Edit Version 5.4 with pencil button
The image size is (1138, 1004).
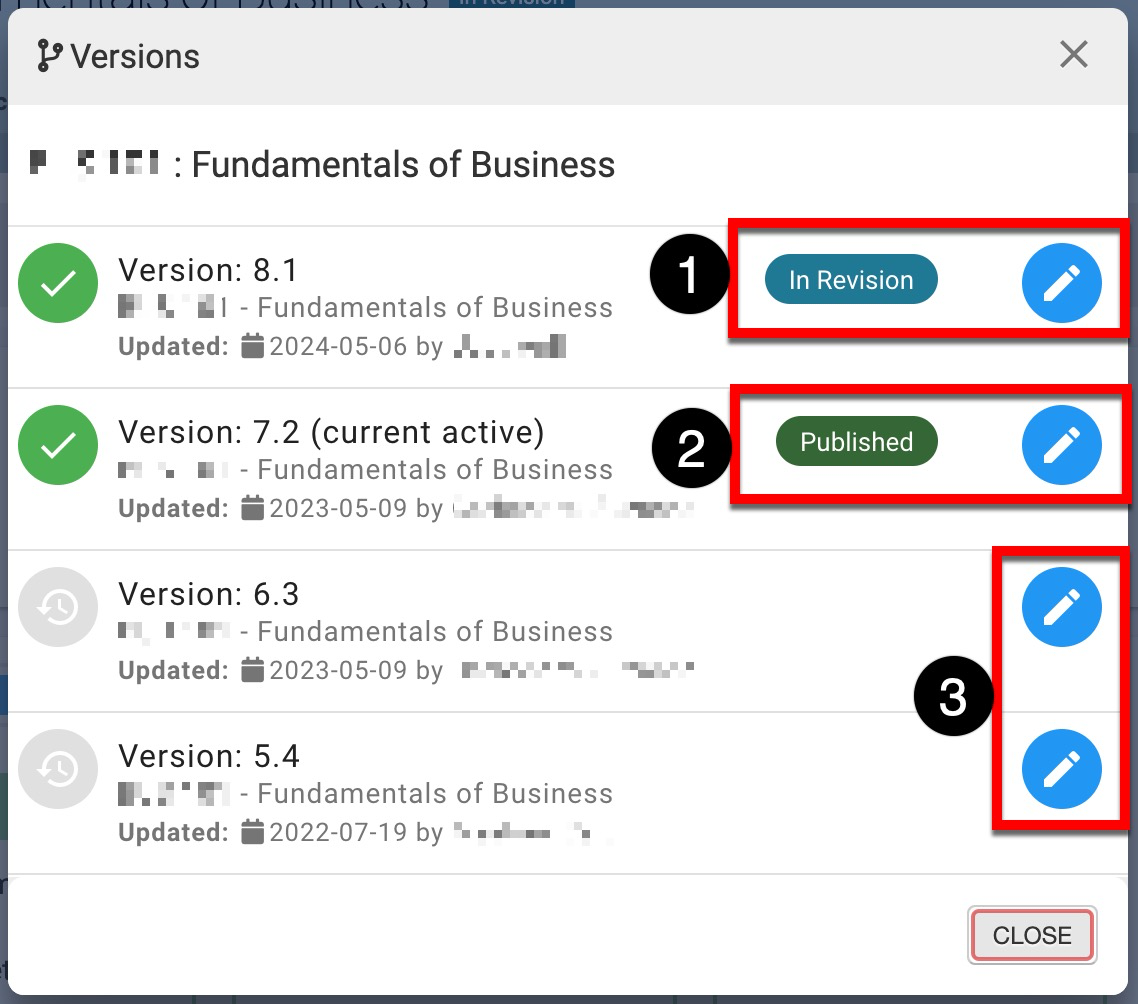pos(1061,769)
